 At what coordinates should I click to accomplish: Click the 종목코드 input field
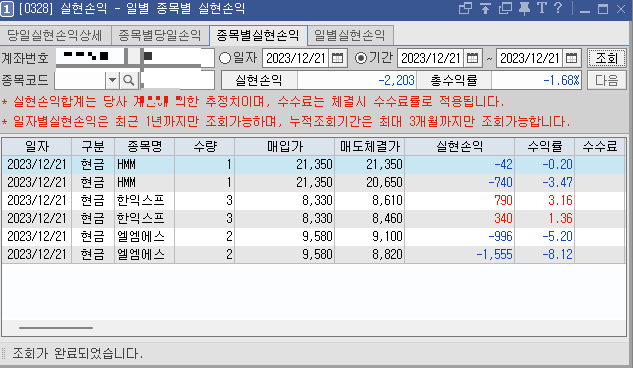click(x=80, y=80)
